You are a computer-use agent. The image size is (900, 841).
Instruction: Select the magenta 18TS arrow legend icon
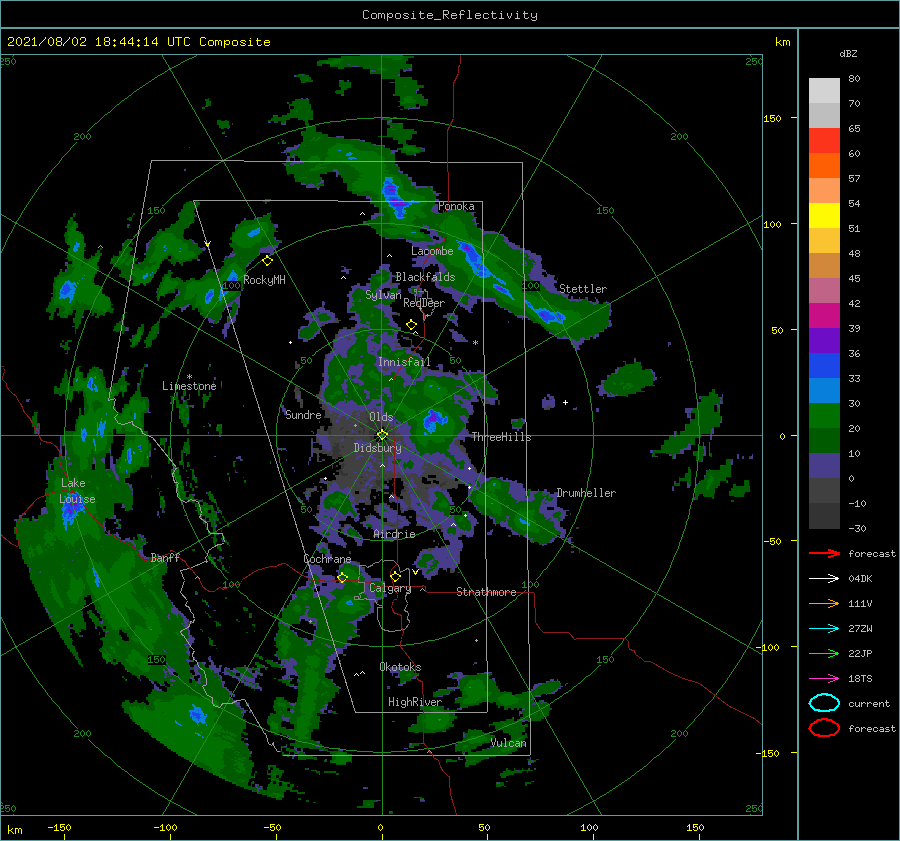[x=824, y=679]
